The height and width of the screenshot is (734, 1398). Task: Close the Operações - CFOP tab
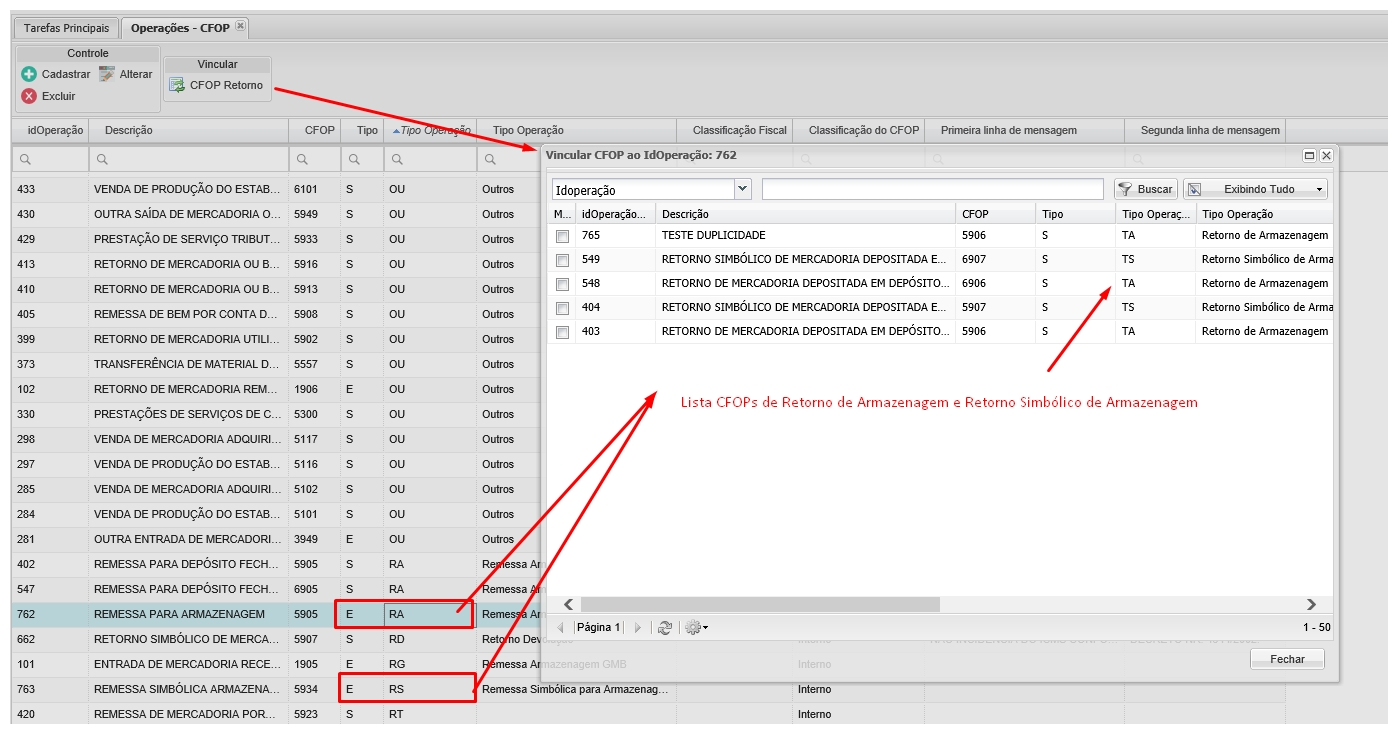click(240, 27)
